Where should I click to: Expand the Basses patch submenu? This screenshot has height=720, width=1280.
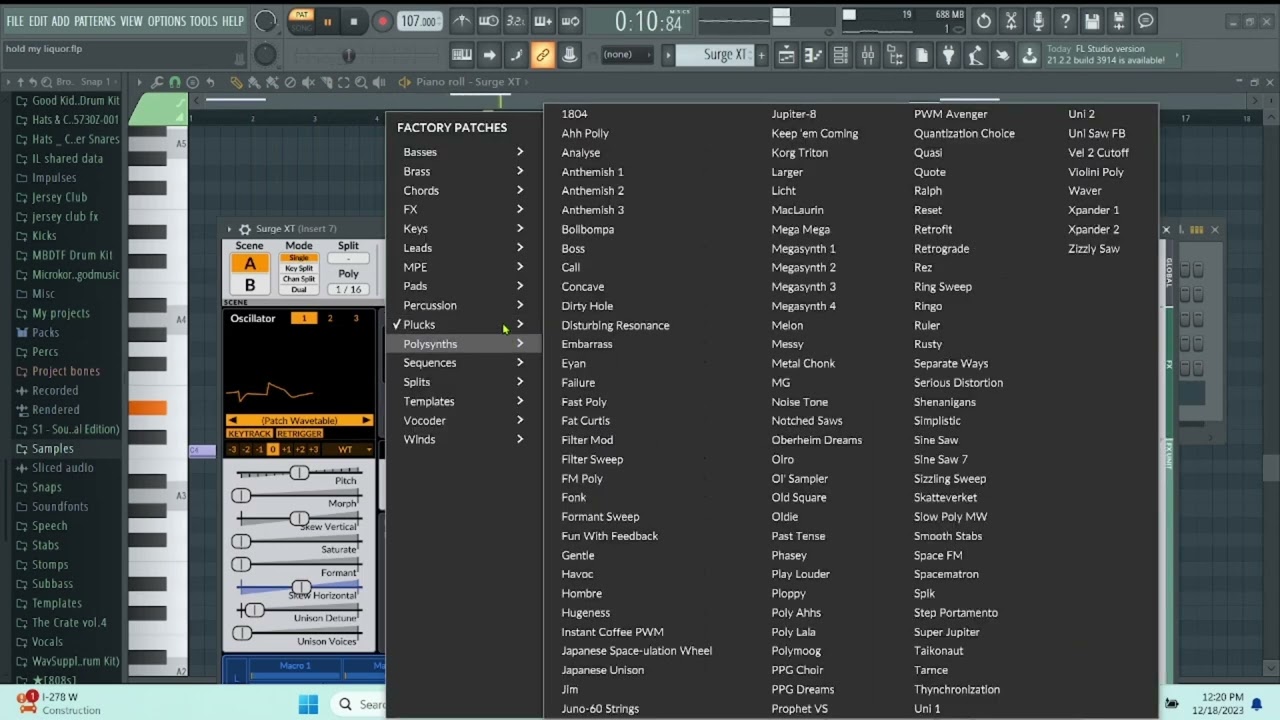pyautogui.click(x=463, y=152)
